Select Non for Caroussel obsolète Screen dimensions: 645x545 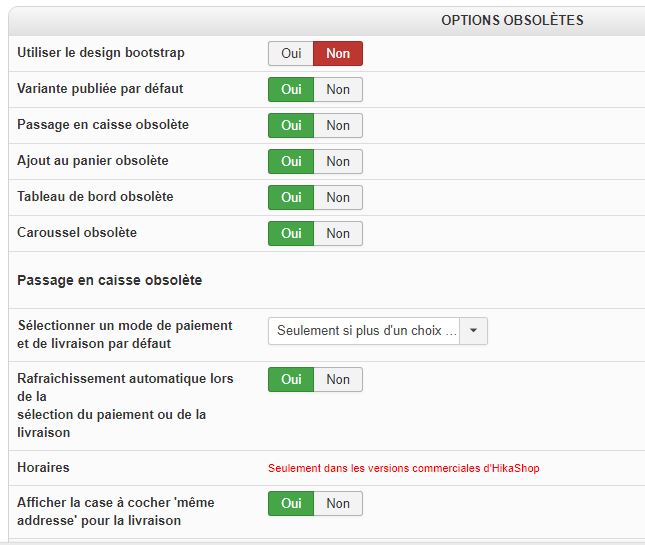coord(338,233)
